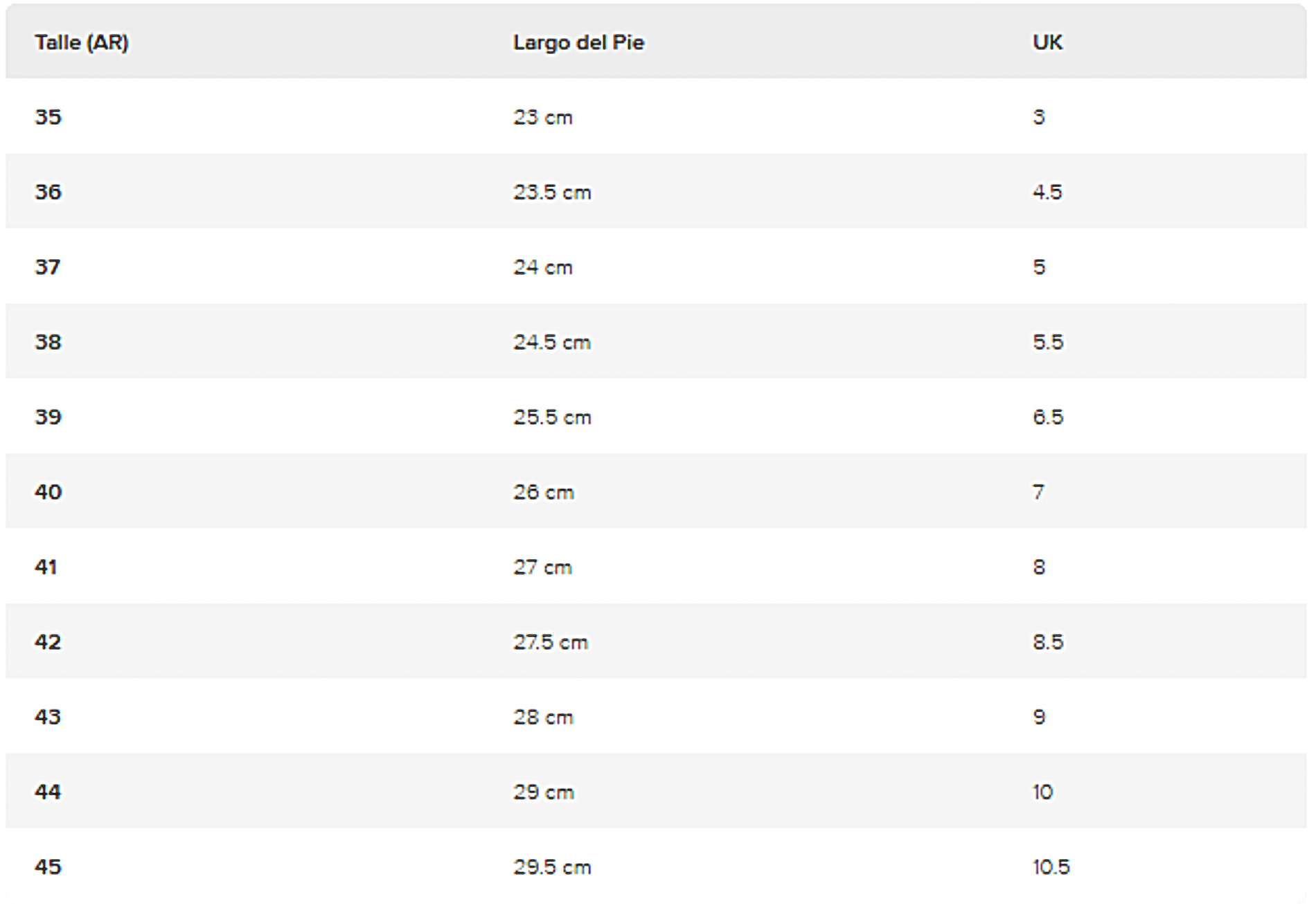Select size 40 row label
The width and height of the screenshot is (1316, 904).
click(x=48, y=492)
